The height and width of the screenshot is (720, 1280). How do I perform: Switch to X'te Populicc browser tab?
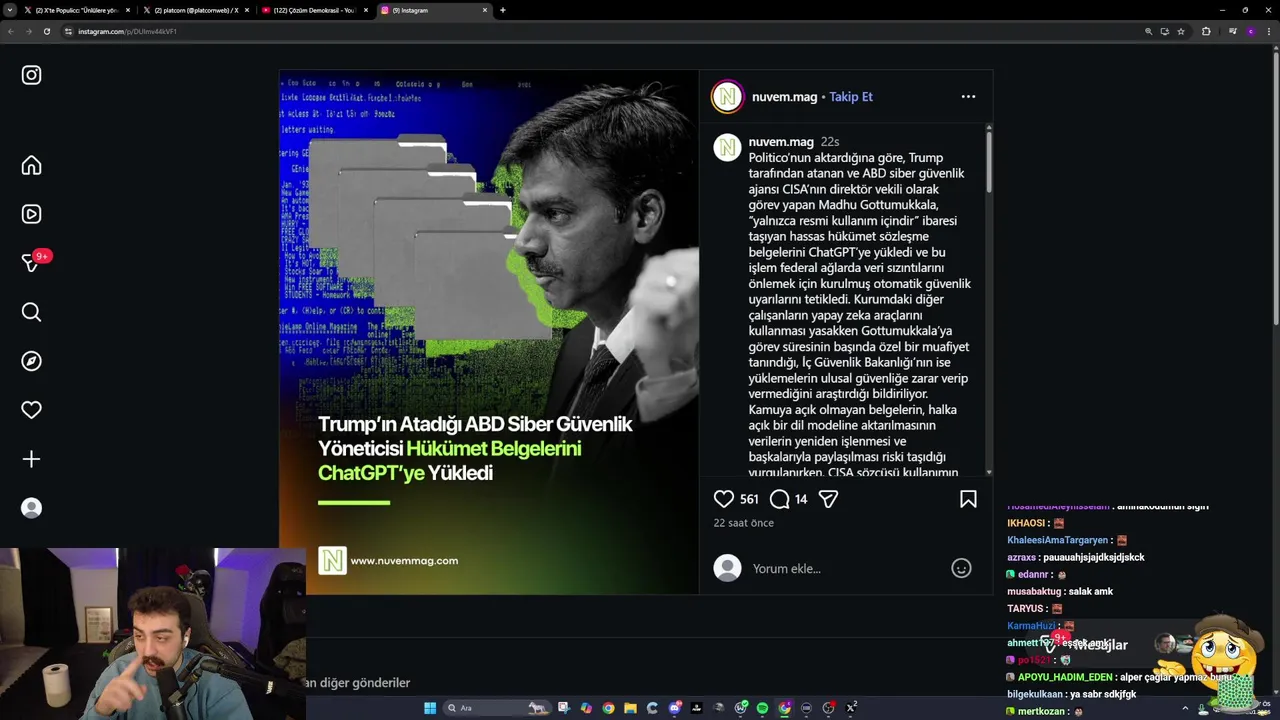pos(77,10)
